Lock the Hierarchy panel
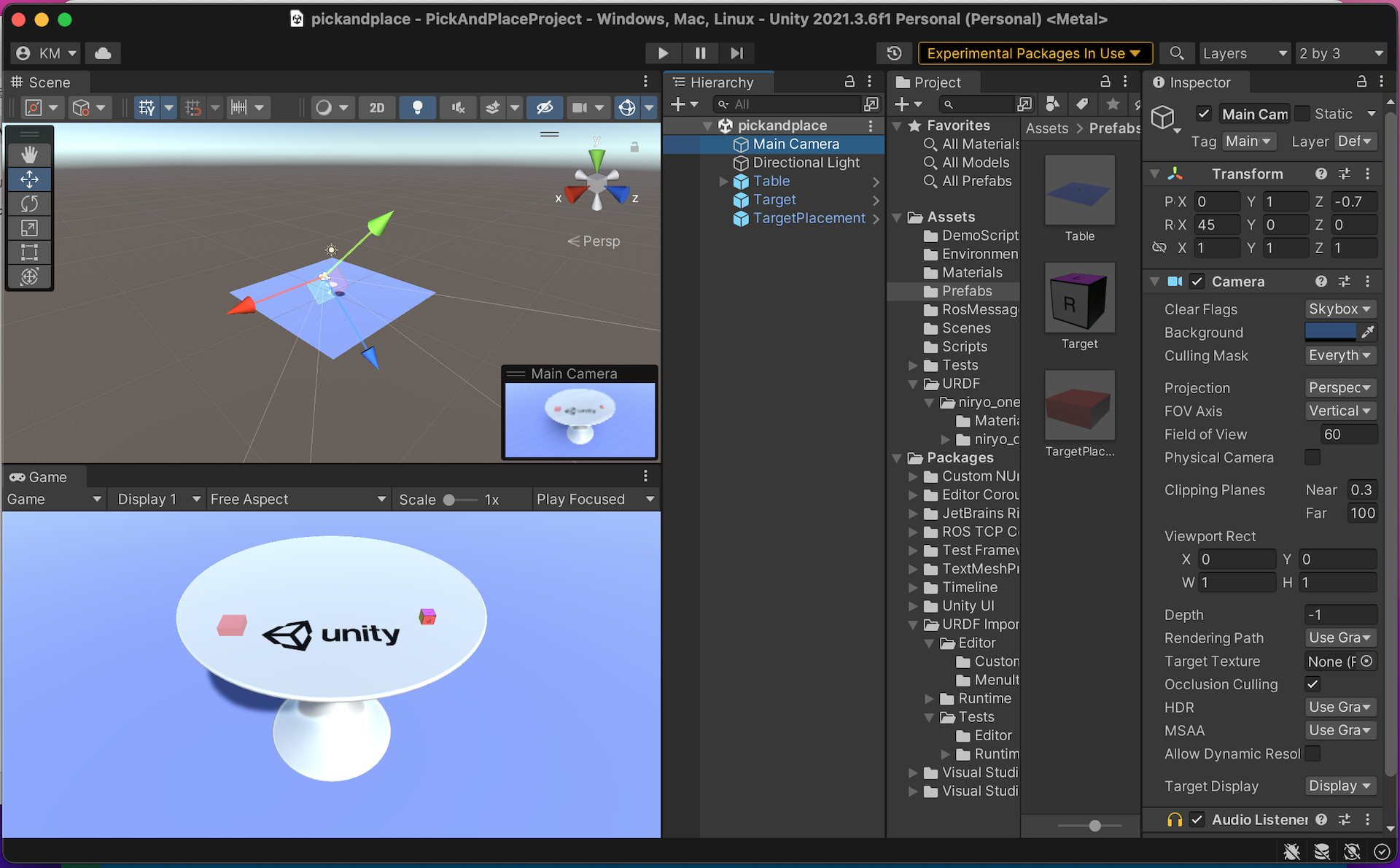The image size is (1400, 868). (849, 82)
